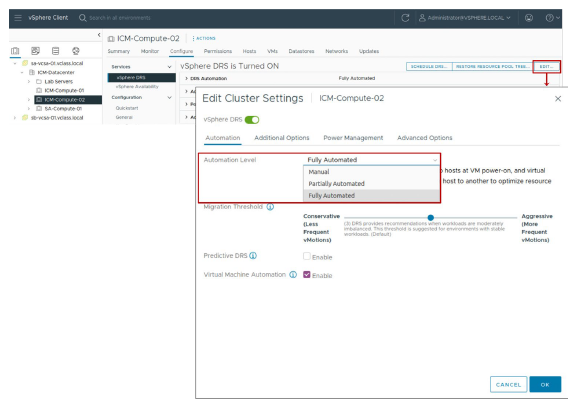Choose Fully Automated option in list
Screen dimensions: 579x408
[x=371, y=196]
